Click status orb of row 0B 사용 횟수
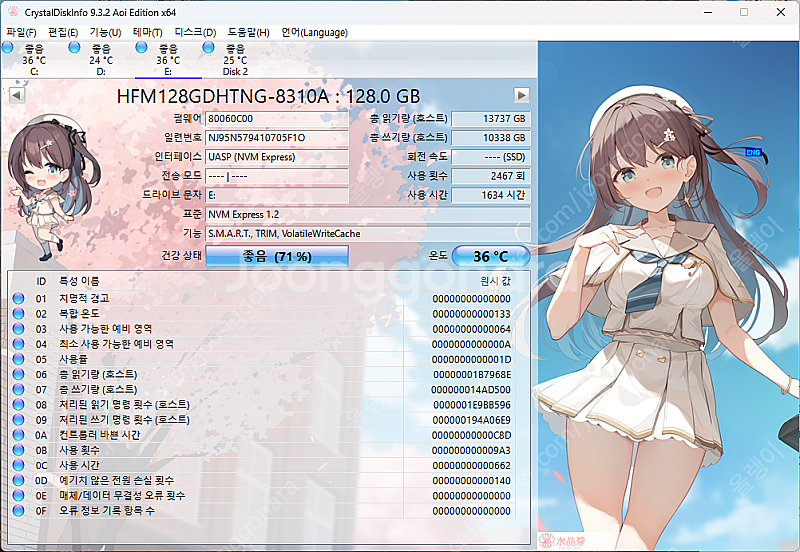 pyautogui.click(x=19, y=450)
